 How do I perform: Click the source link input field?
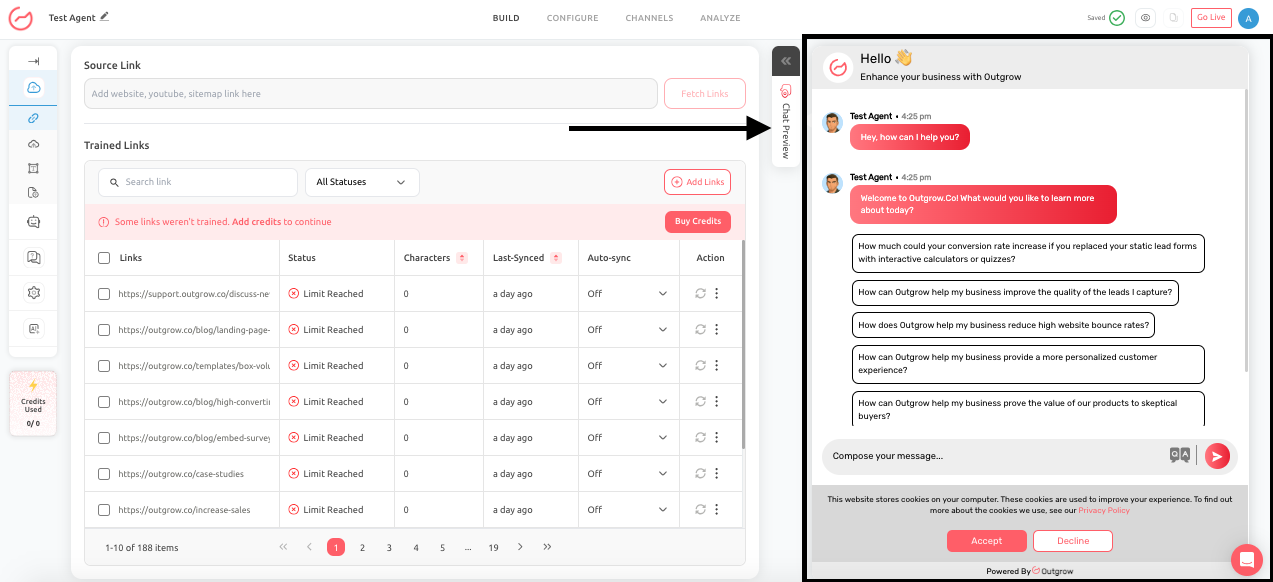[371, 93]
